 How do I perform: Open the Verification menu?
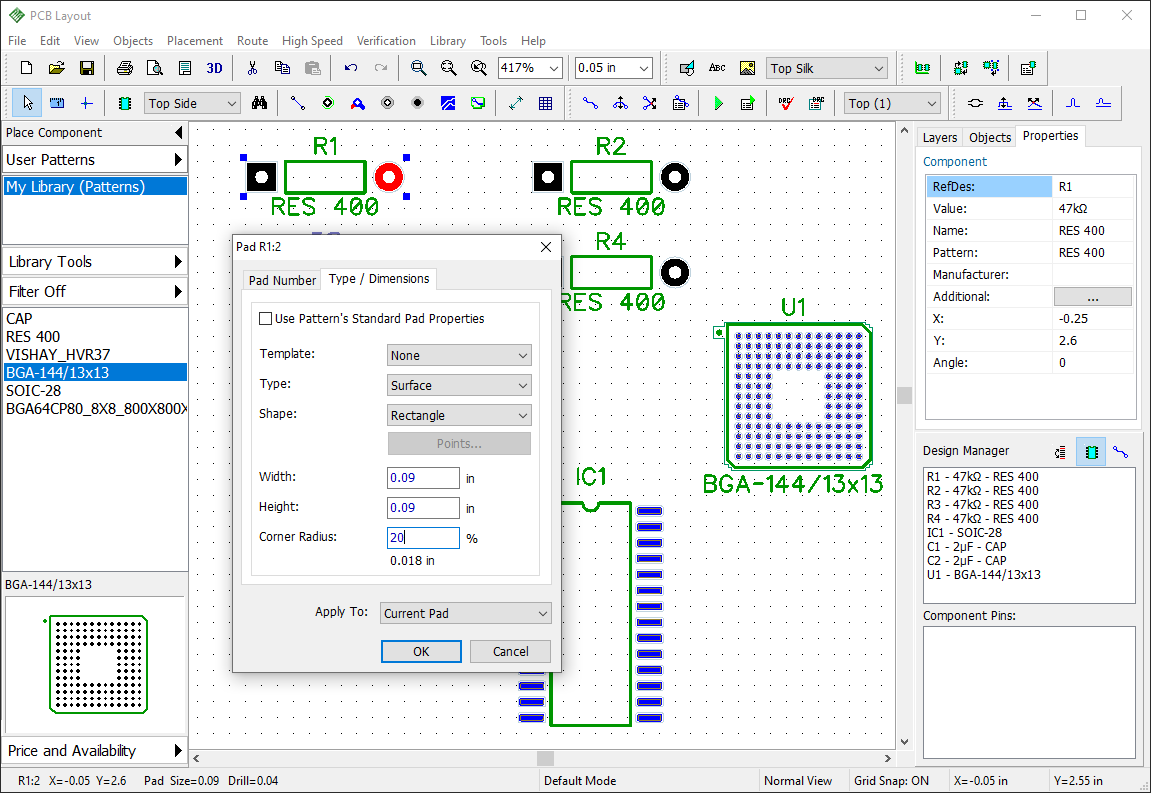tap(386, 41)
